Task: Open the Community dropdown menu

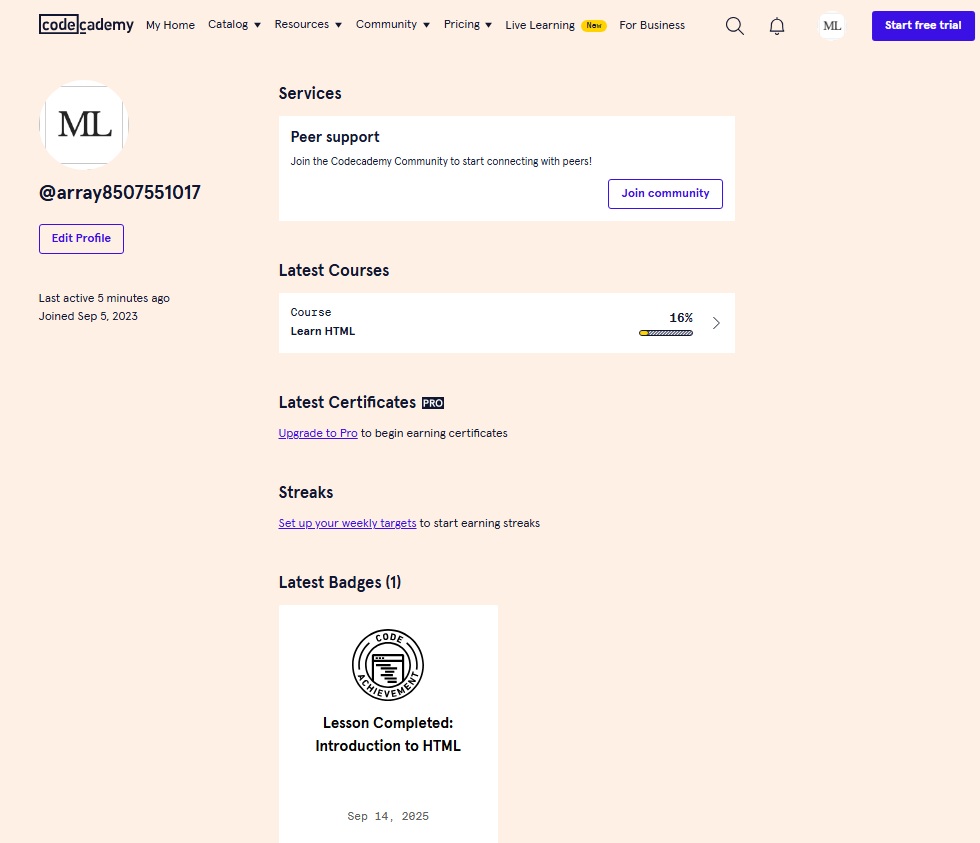Action: pyautogui.click(x=393, y=25)
